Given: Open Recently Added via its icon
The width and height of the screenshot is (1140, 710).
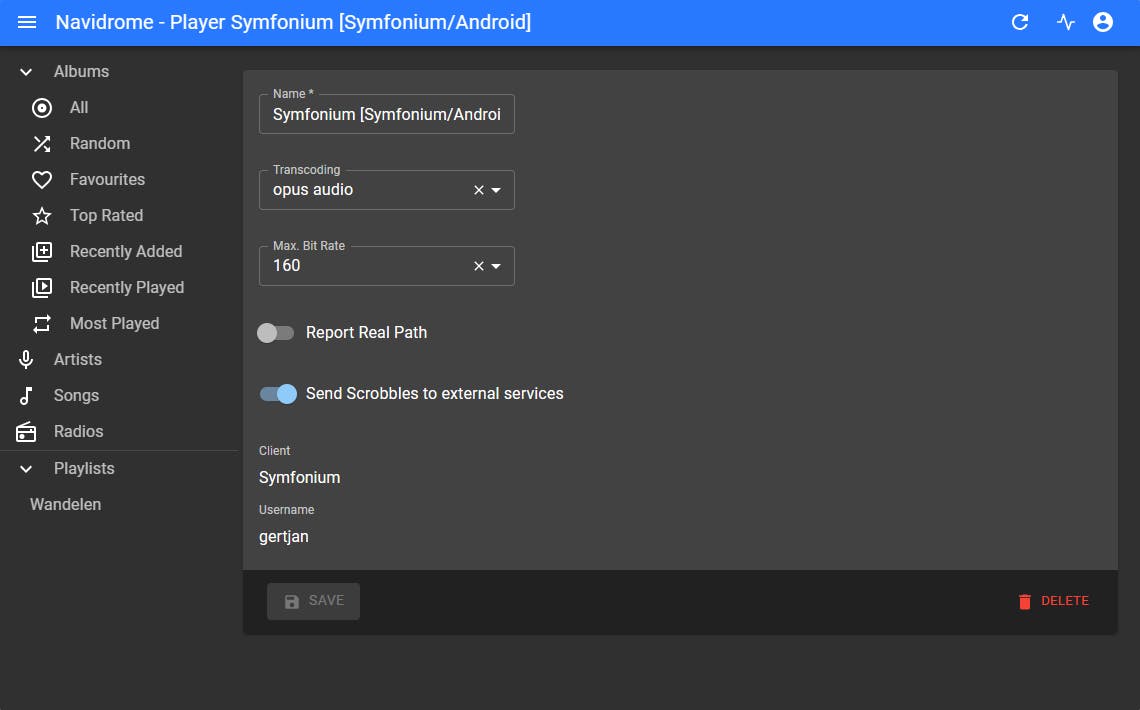Looking at the screenshot, I should pos(41,251).
